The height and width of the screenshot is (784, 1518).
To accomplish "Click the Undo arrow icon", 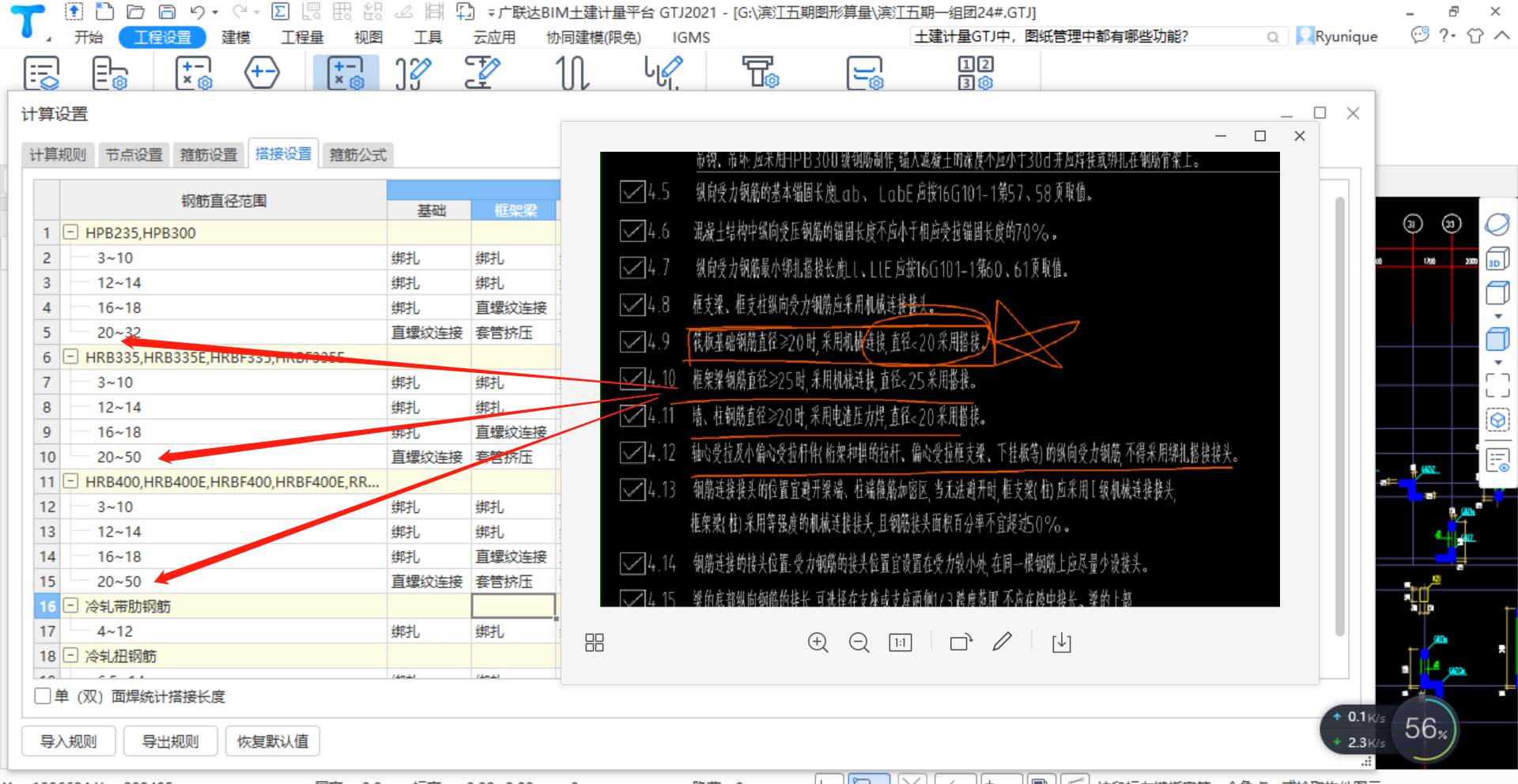I will click(198, 12).
